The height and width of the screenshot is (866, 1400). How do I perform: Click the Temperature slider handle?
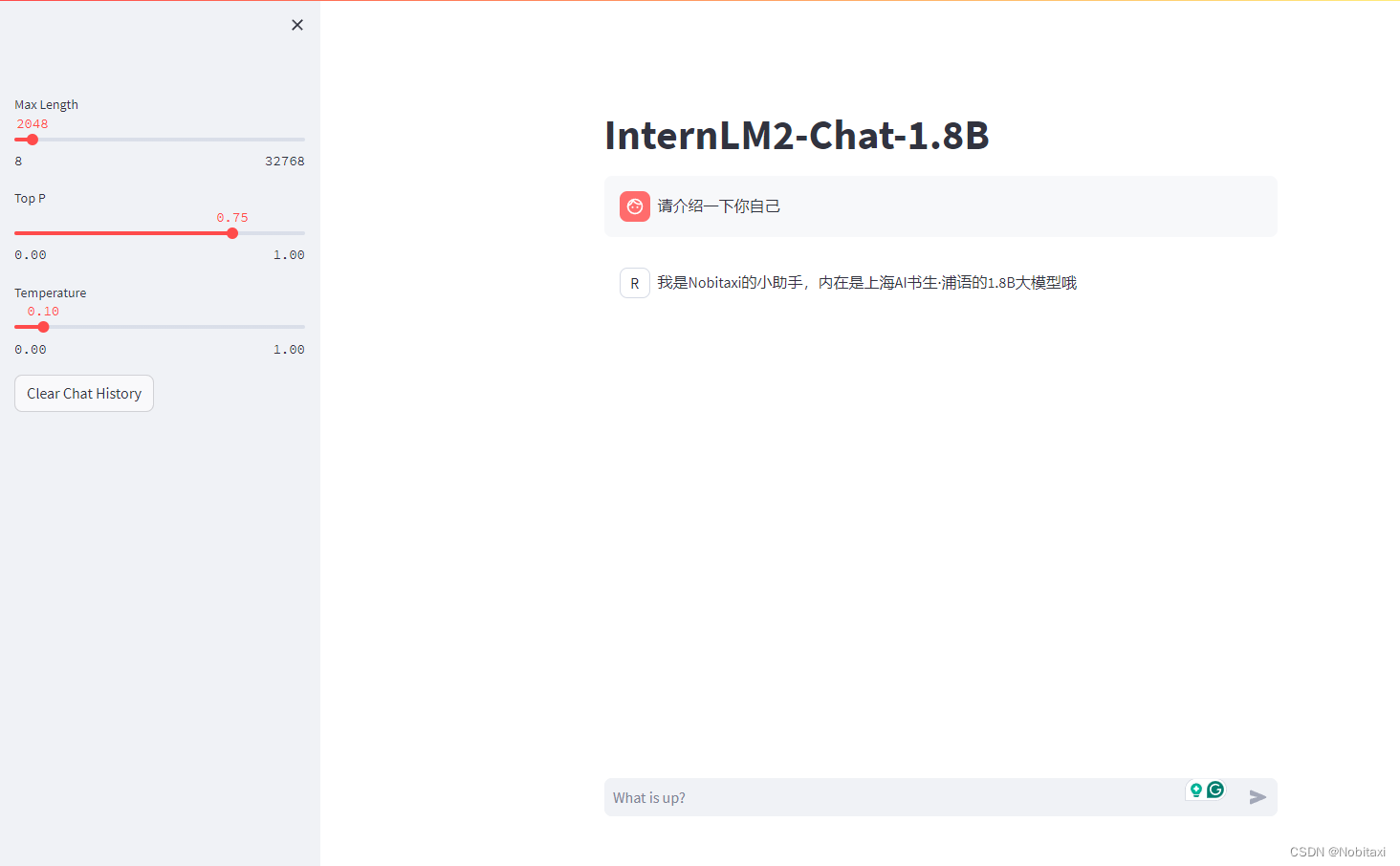[43, 327]
